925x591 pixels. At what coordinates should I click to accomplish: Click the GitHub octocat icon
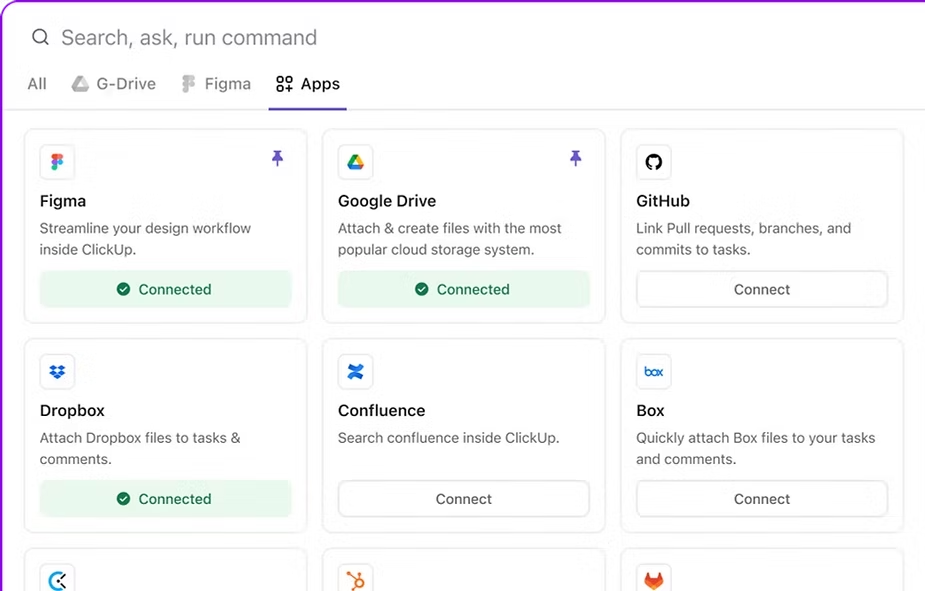653,162
